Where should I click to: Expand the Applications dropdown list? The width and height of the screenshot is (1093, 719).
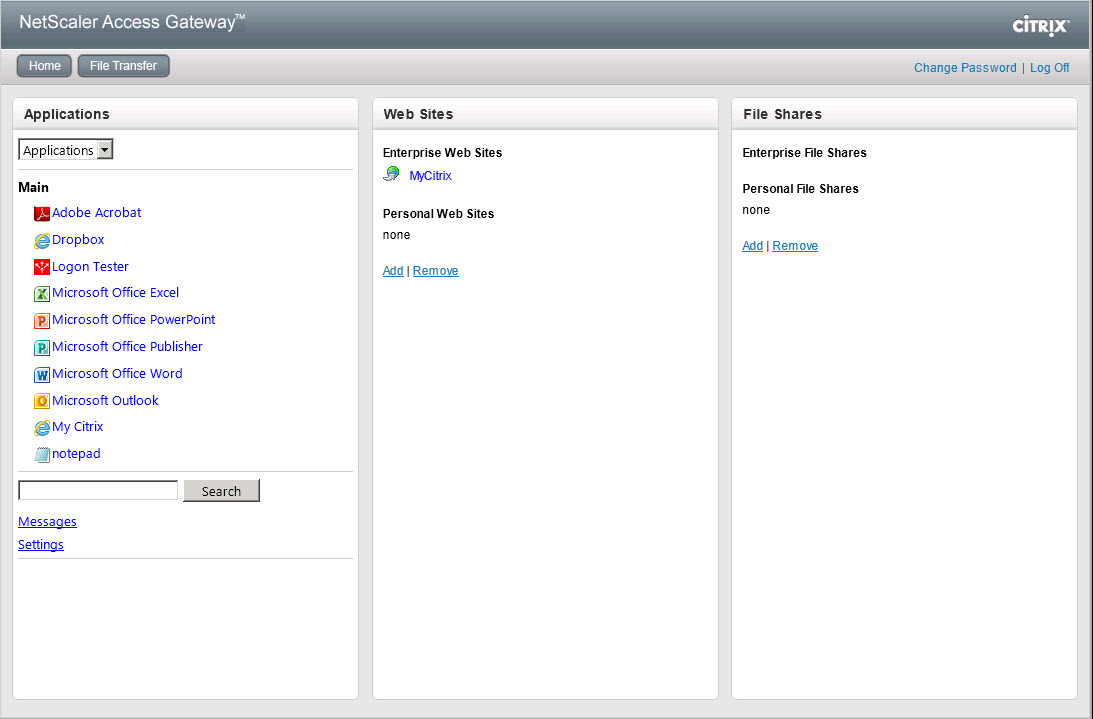(105, 150)
